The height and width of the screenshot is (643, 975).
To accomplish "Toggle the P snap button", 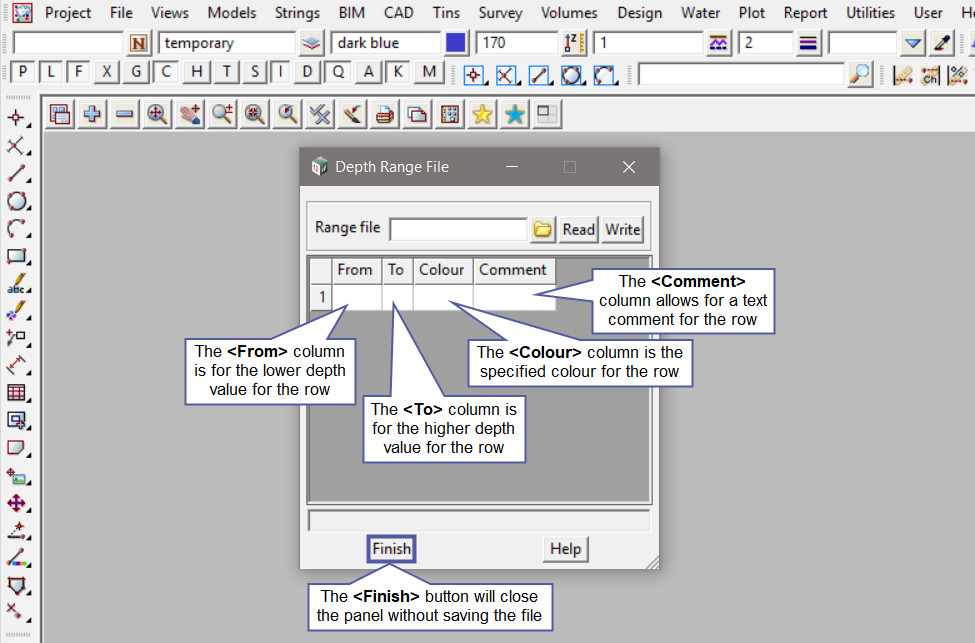I will [x=23, y=72].
